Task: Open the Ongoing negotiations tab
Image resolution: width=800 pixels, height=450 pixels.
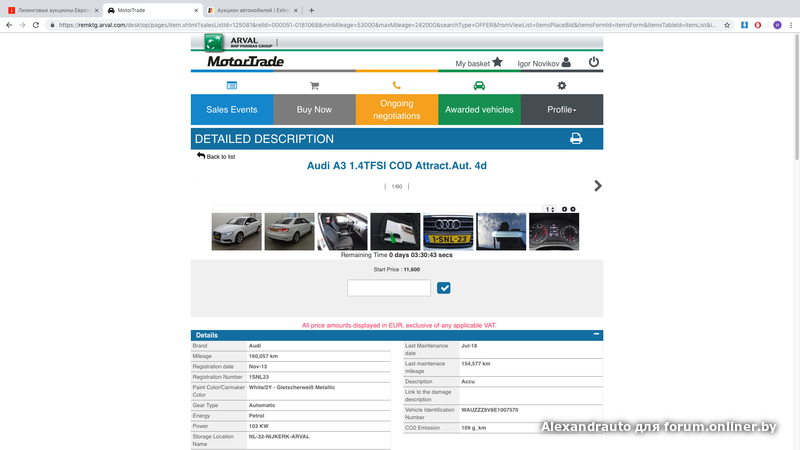Action: (x=397, y=110)
